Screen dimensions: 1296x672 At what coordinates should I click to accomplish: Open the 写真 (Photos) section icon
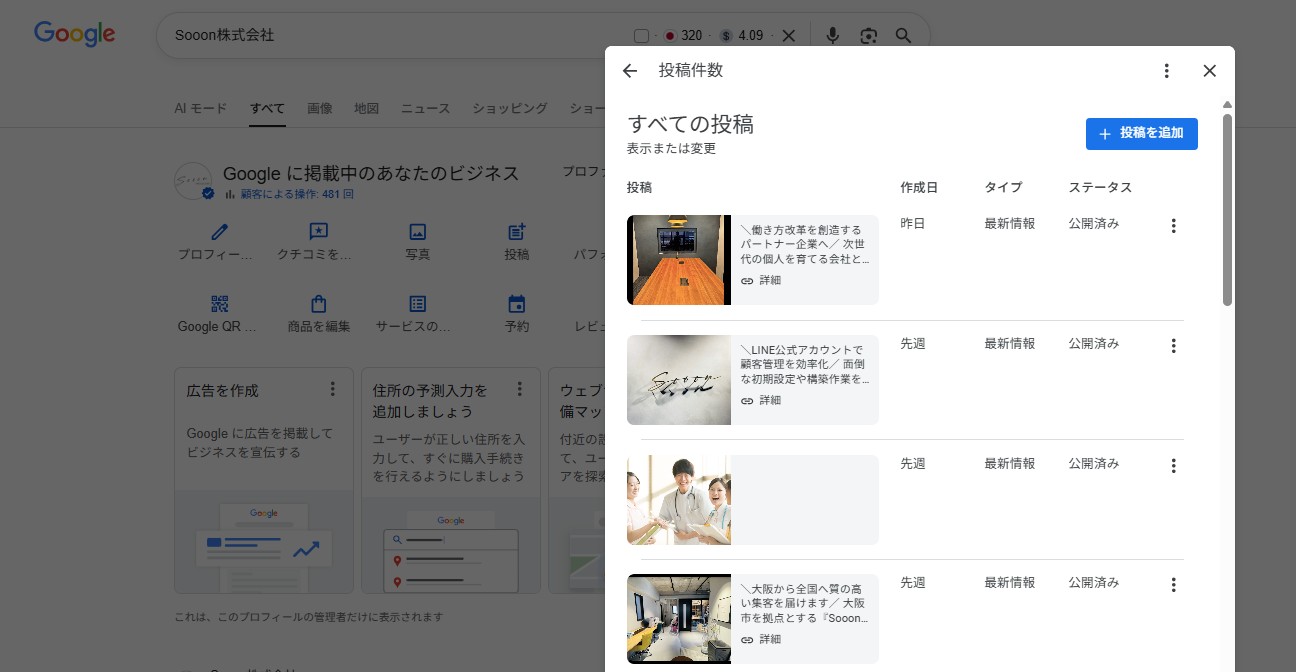tap(417, 231)
